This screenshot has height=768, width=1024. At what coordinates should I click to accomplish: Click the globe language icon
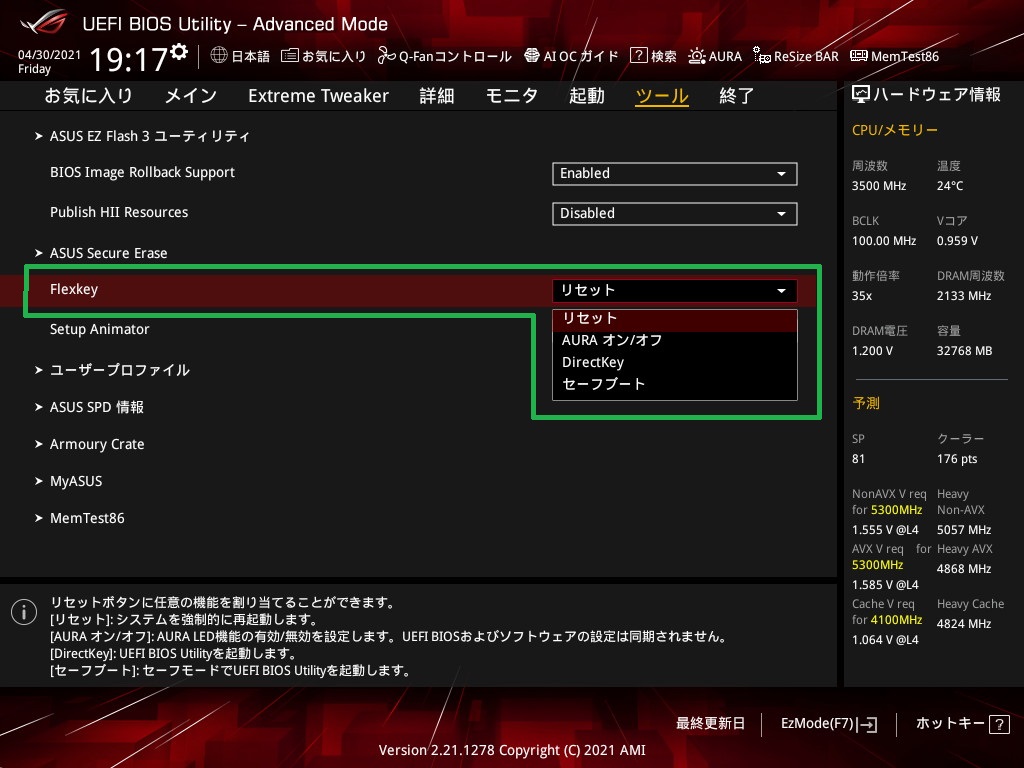219,56
